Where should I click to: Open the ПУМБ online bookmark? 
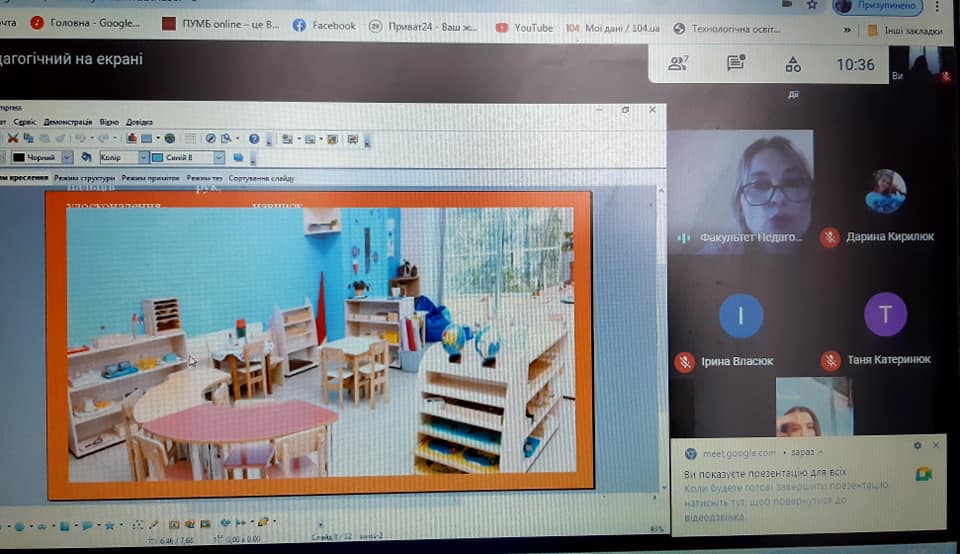click(x=221, y=24)
